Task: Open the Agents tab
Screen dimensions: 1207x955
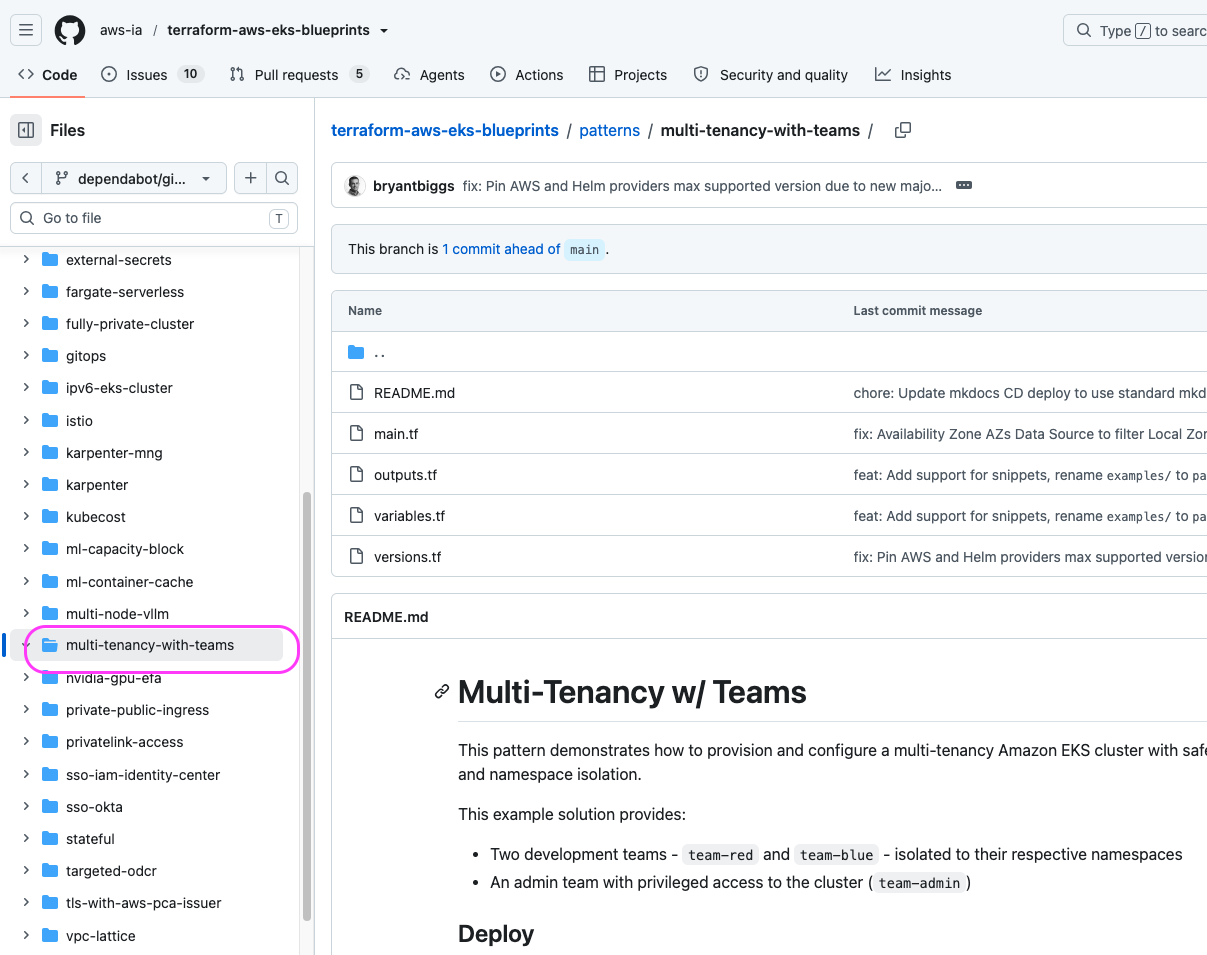Action: (429, 75)
